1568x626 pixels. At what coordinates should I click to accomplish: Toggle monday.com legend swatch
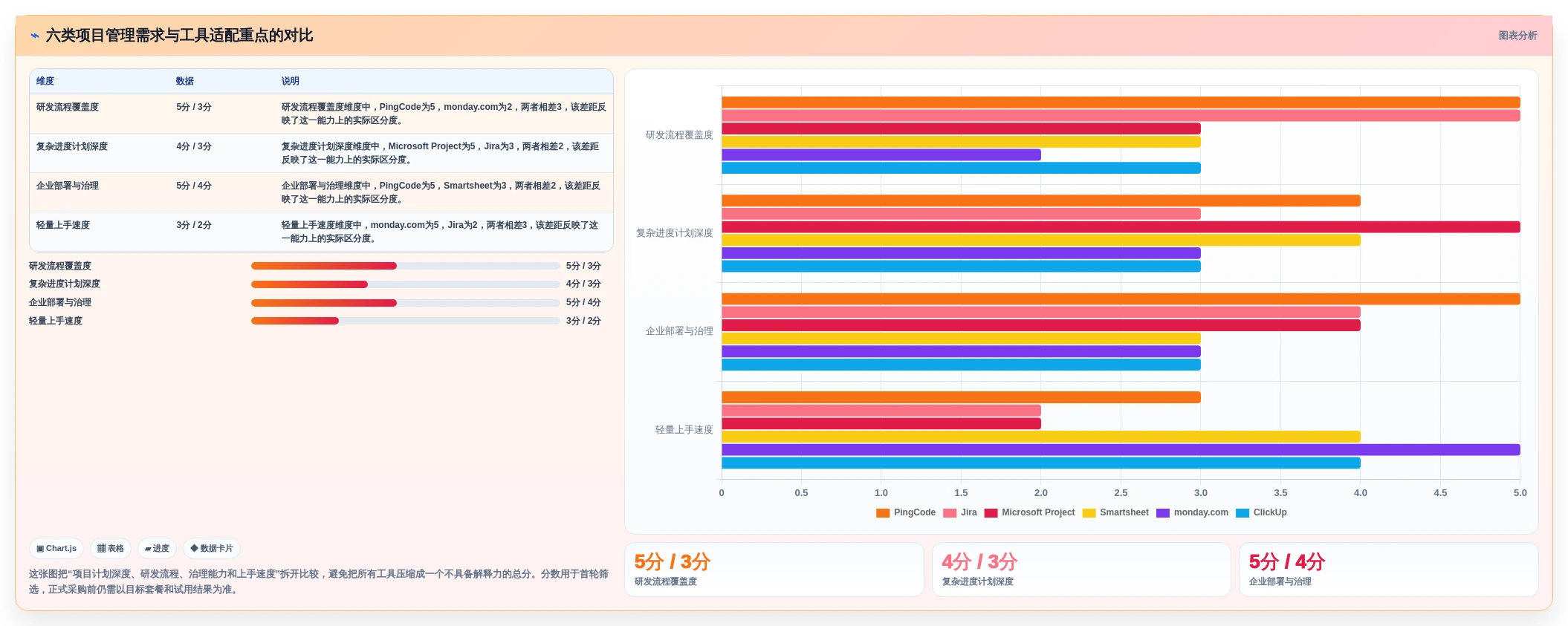[x=1163, y=513]
